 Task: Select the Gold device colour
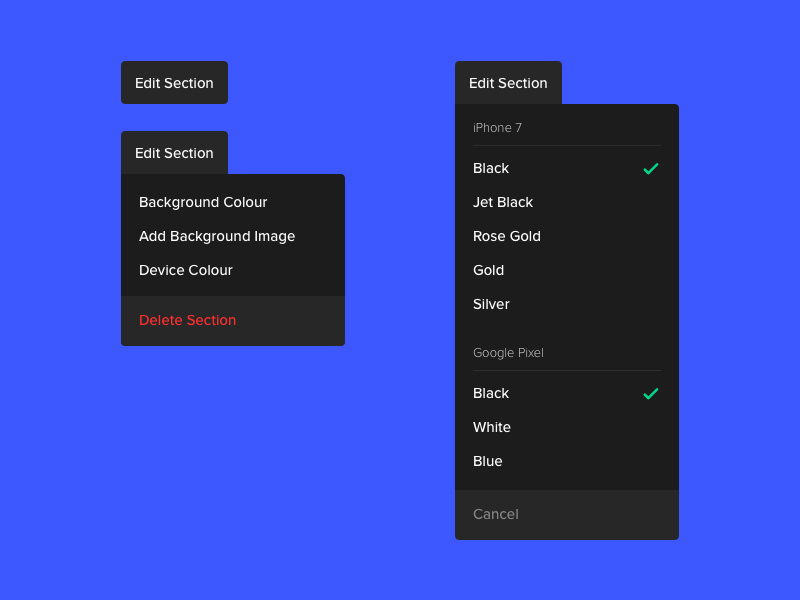pyautogui.click(x=489, y=270)
